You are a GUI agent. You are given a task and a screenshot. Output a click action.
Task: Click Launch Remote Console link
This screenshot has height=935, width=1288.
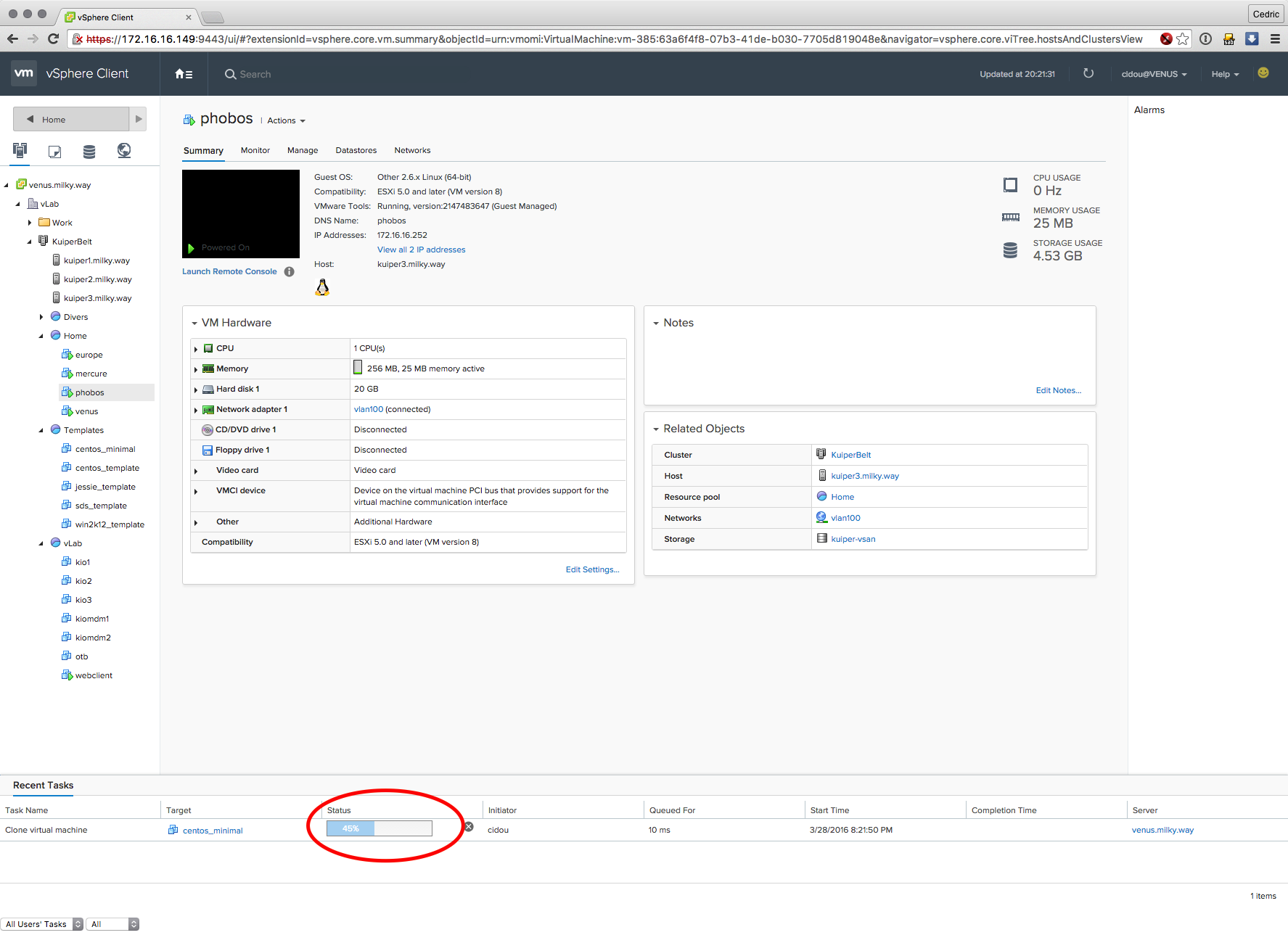229,272
